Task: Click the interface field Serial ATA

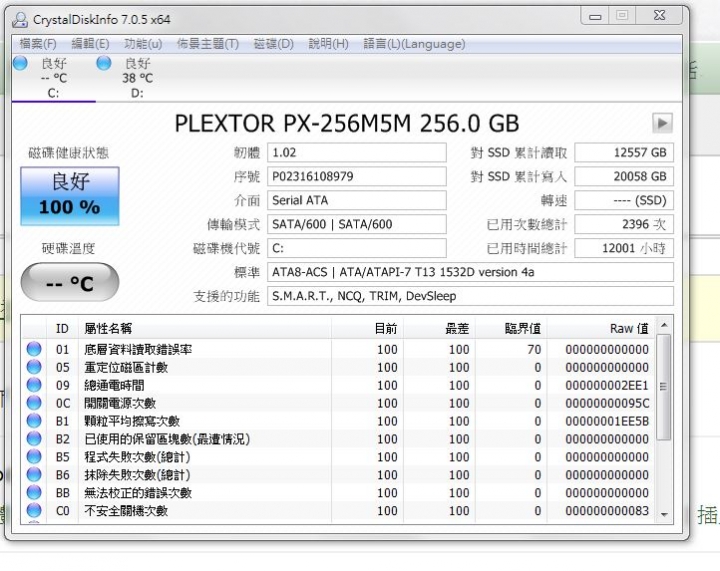Action: coord(357,200)
